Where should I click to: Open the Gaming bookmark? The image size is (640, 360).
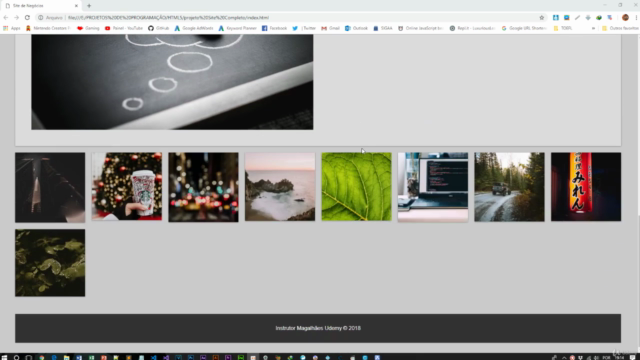pyautogui.click(x=88, y=28)
